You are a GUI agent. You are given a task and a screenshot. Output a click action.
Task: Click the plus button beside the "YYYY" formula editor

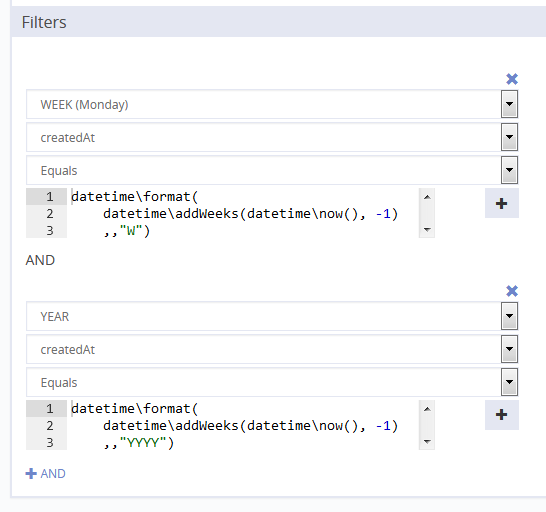coord(502,415)
